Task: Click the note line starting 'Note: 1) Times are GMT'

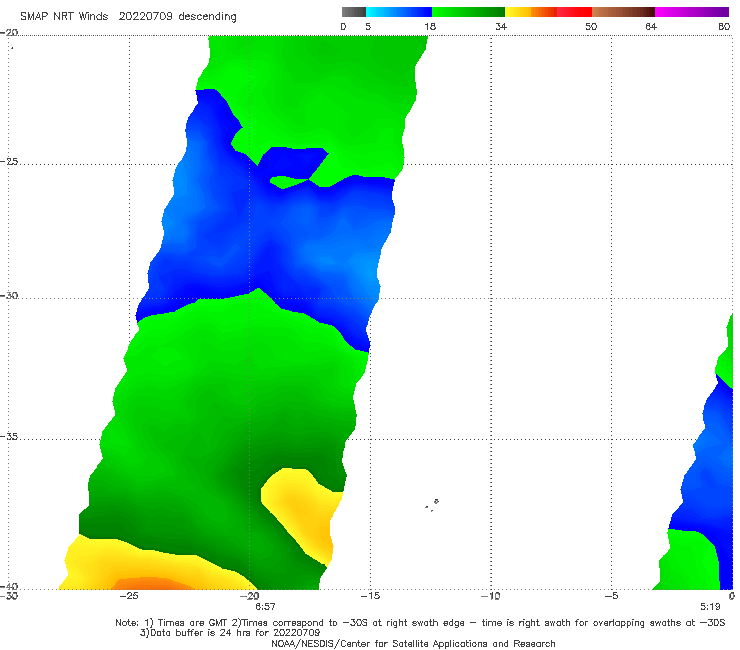Action: pyautogui.click(x=420, y=623)
